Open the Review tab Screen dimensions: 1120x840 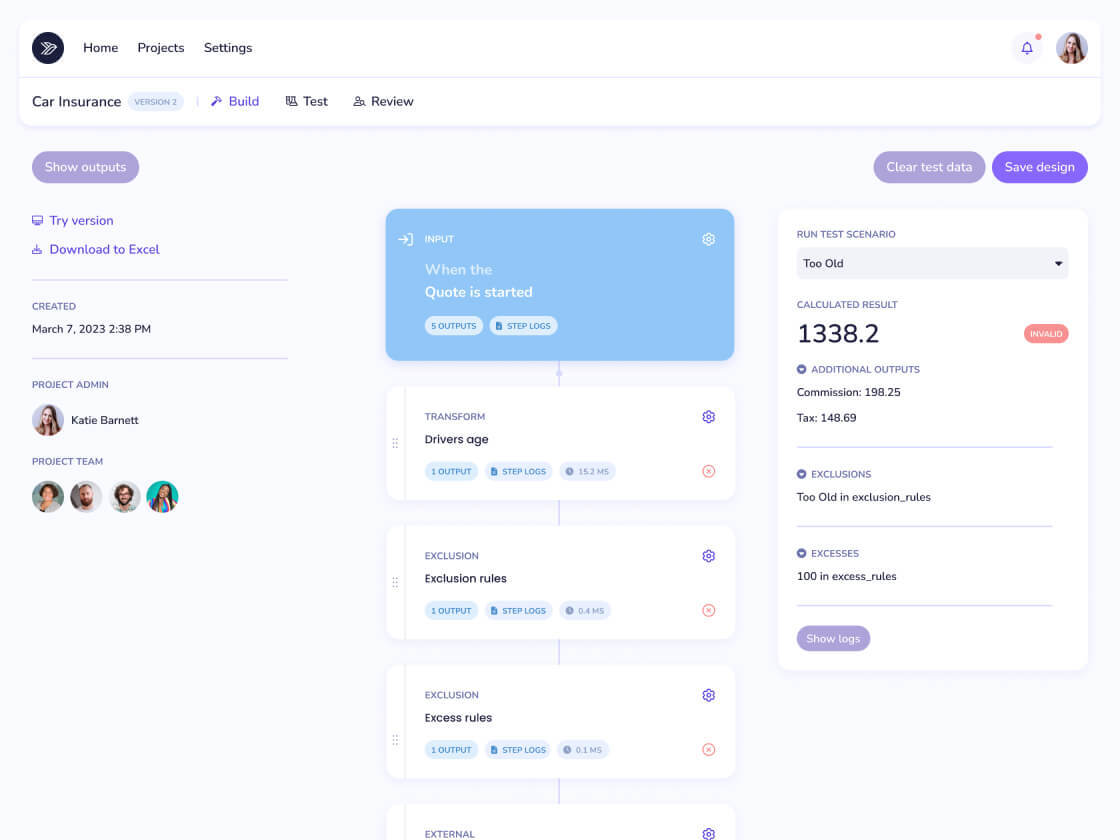pos(383,101)
